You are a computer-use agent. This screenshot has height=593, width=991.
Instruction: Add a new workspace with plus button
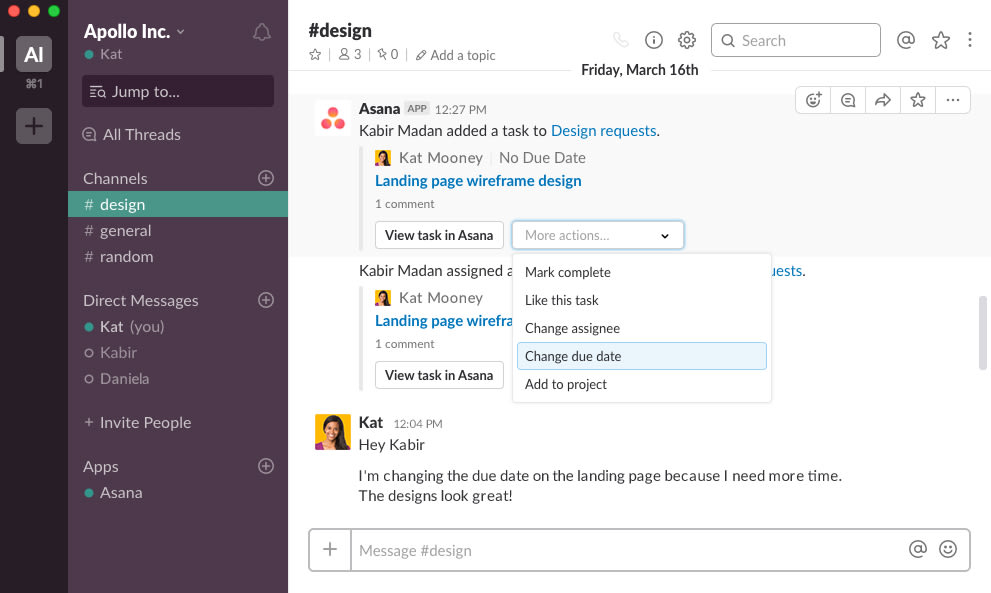tap(34, 126)
